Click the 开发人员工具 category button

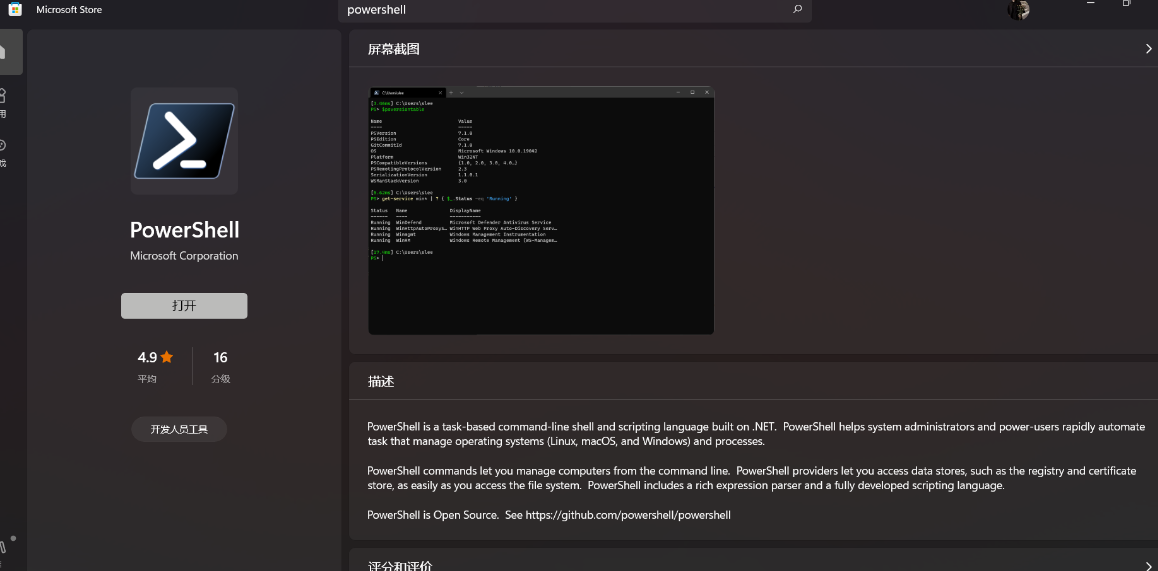click(179, 429)
